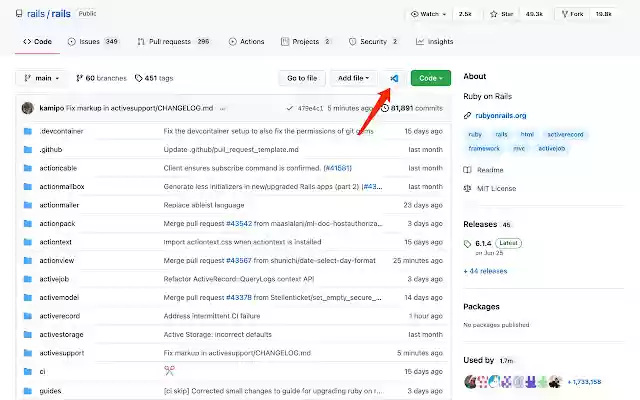
Task: Click the 6.1.4 release tag icon
Action: 468,243
